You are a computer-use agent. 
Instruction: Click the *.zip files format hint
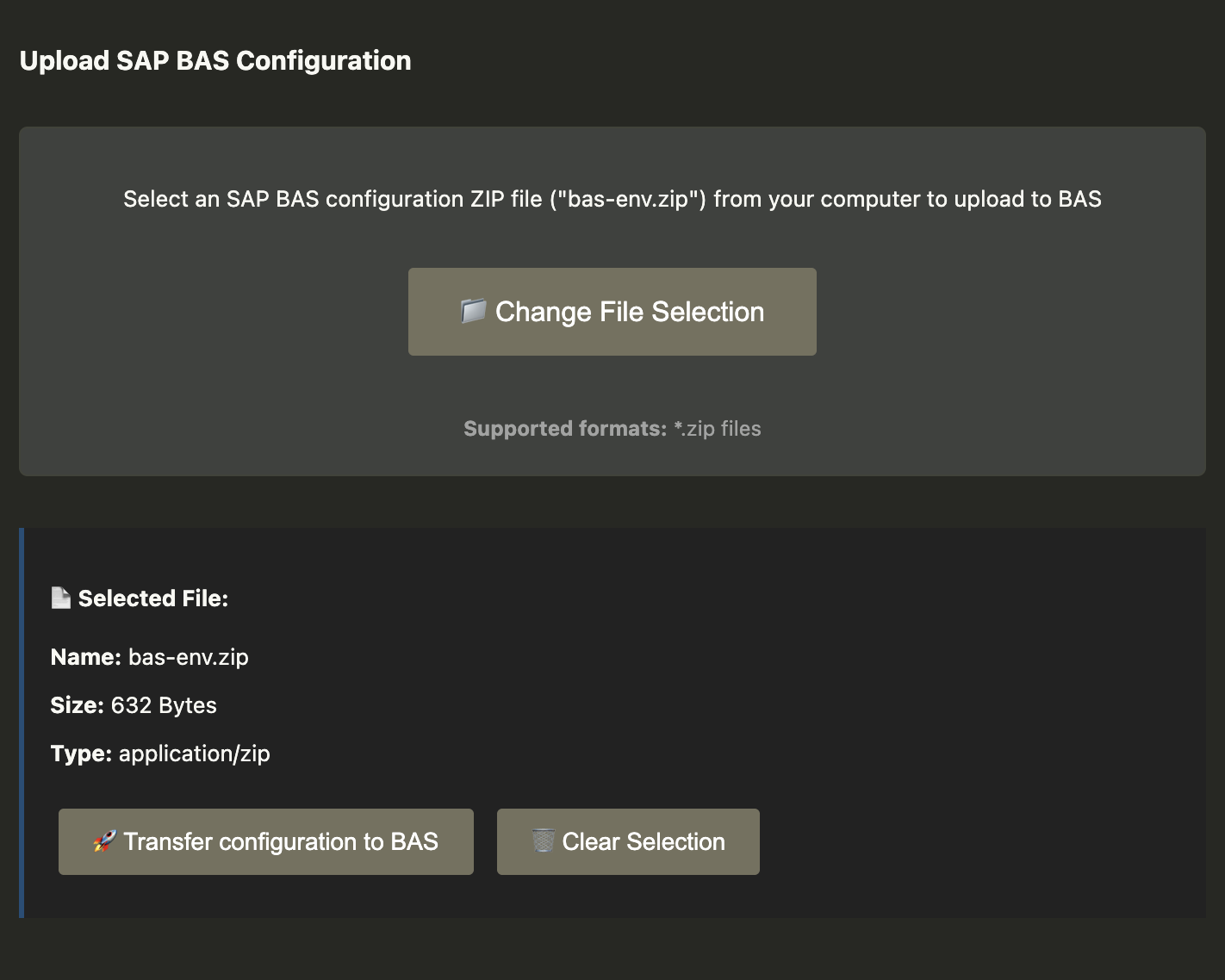[718, 429]
